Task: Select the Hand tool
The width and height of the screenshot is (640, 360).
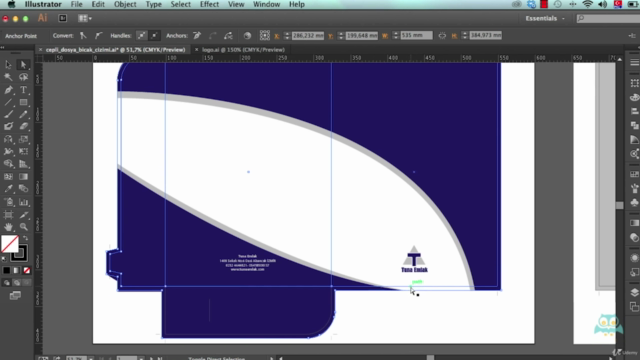Action: pyautogui.click(x=8, y=227)
